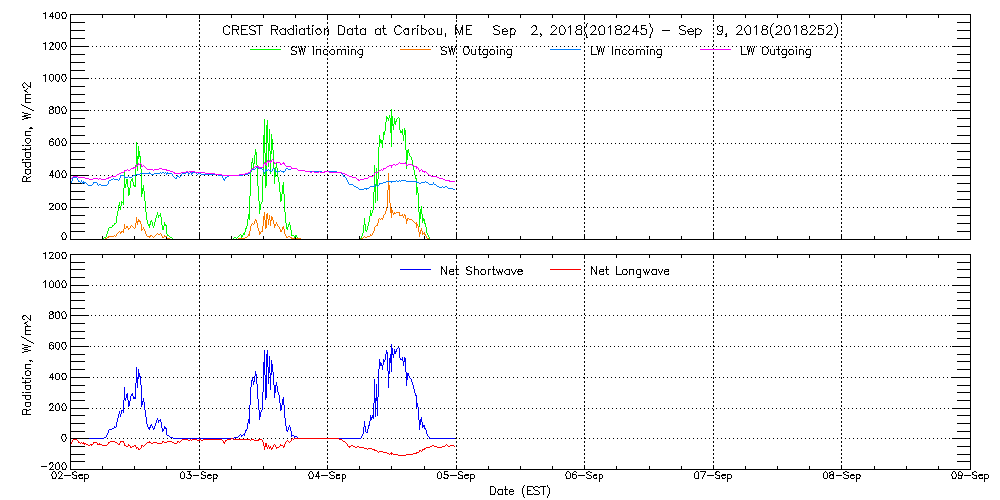Click the LW Incoming legend label
The image size is (1000, 500).
[625, 51]
